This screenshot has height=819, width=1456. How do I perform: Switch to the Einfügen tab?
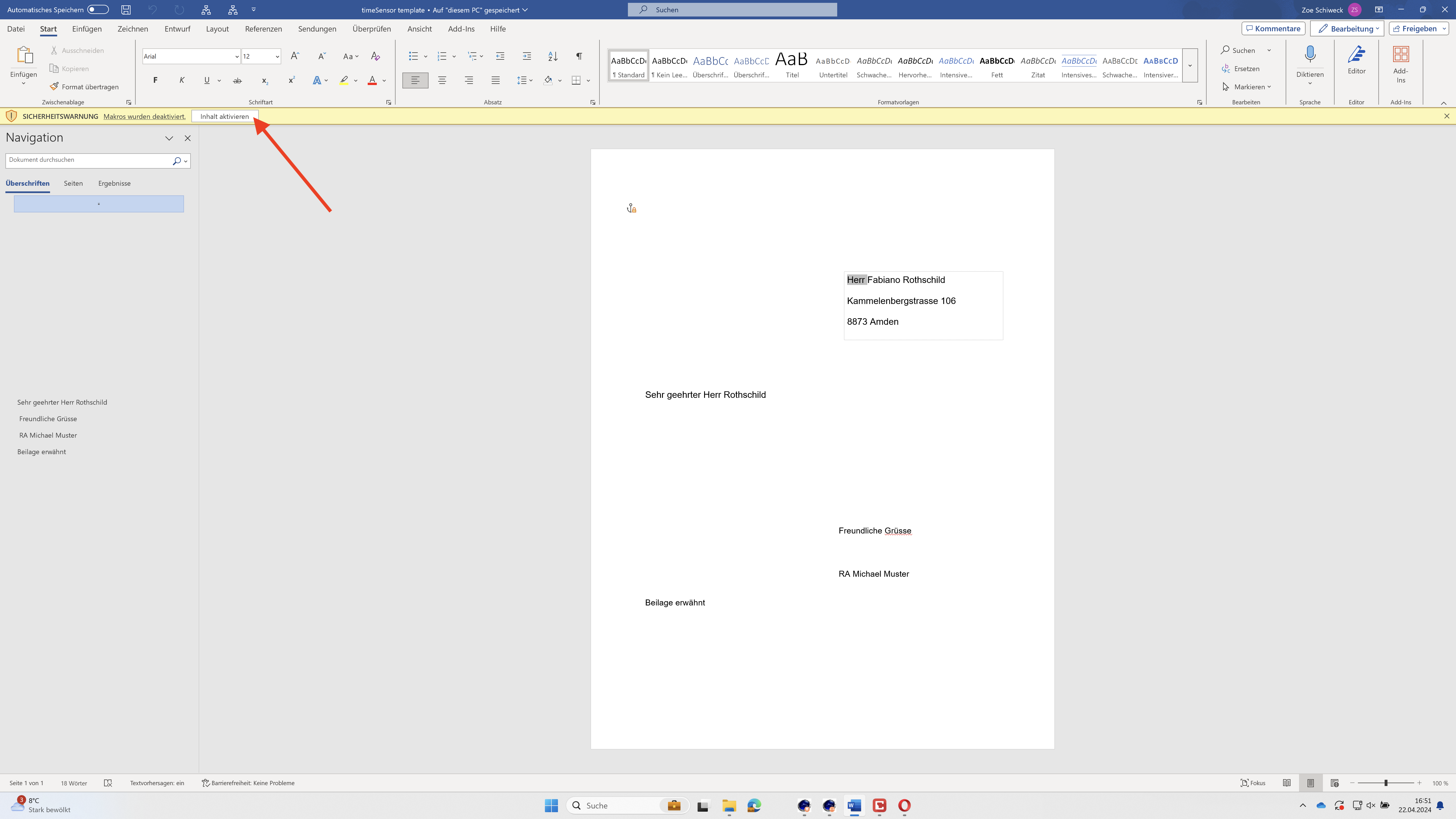(87, 29)
